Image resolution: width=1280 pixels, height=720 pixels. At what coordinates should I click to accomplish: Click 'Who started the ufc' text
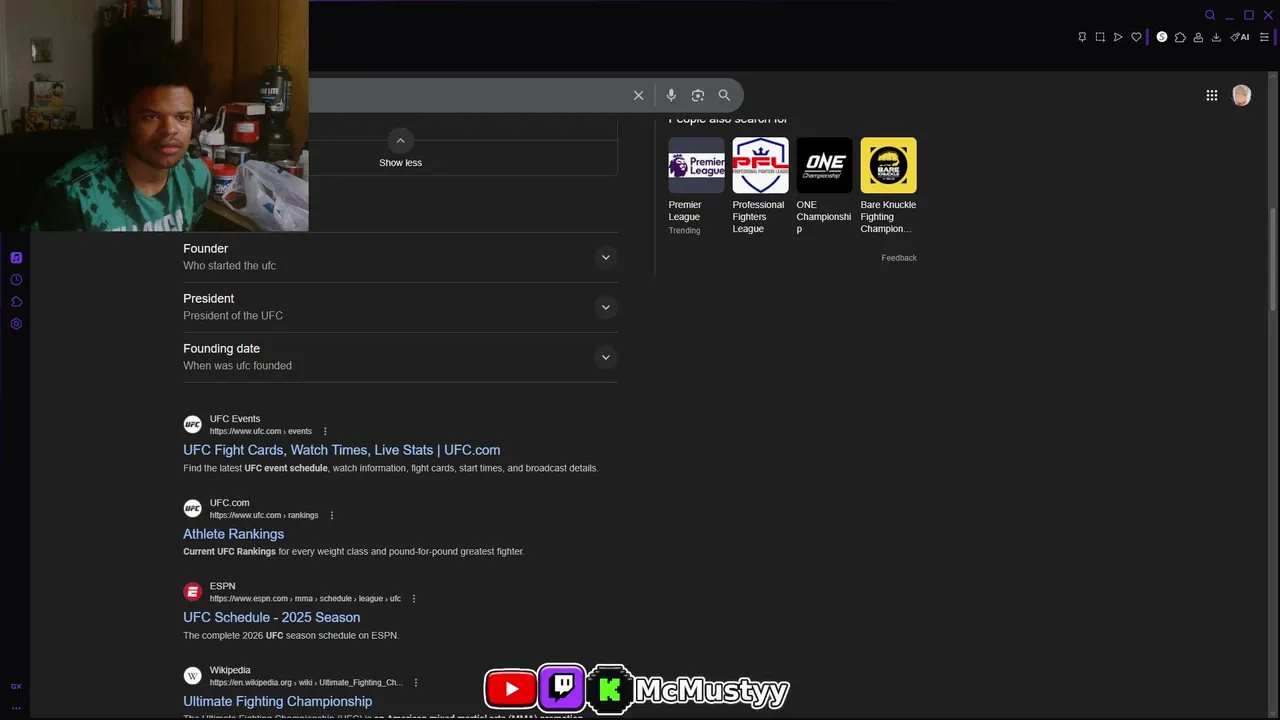229,266
